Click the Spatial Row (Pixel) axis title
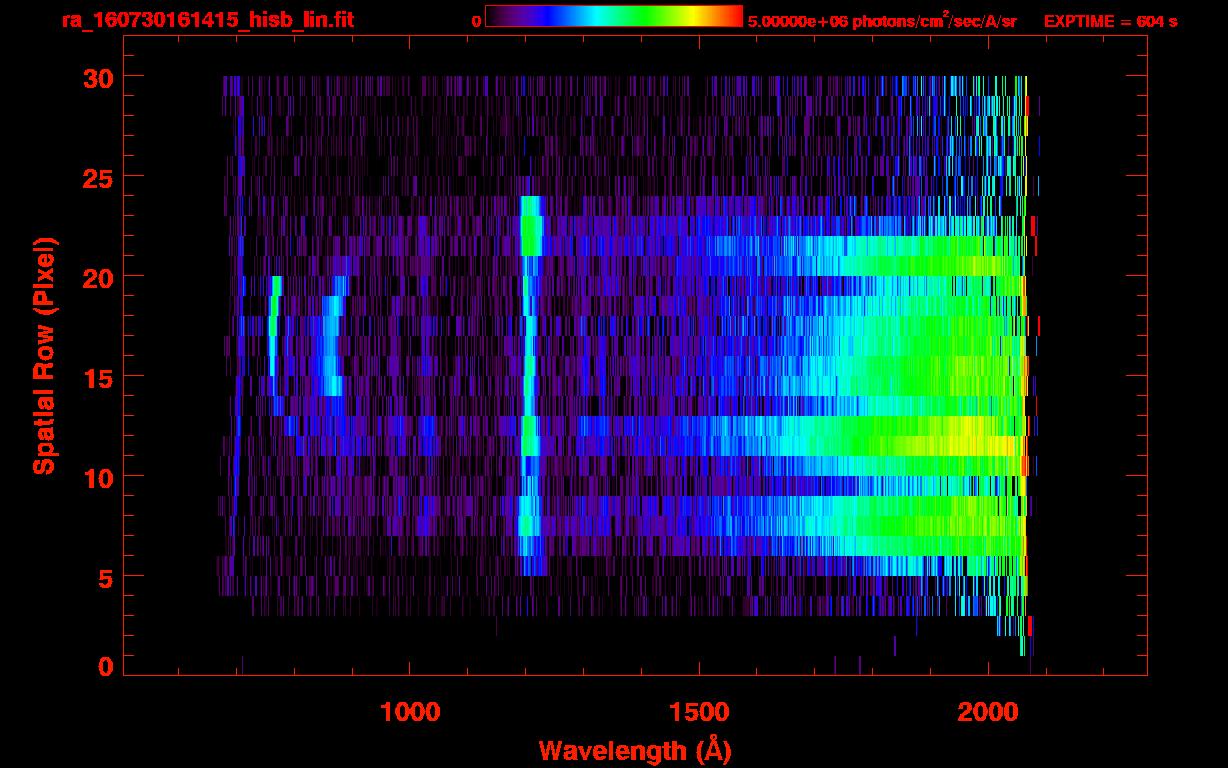Viewport: 1228px width, 768px height. tap(44, 355)
